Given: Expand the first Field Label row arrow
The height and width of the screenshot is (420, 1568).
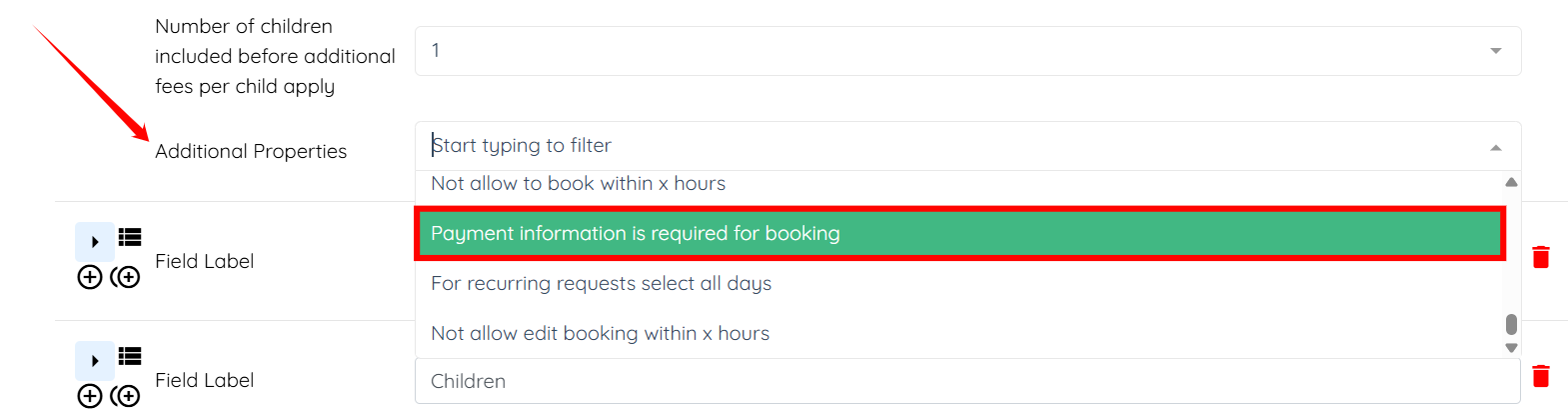Looking at the screenshot, I should [95, 242].
